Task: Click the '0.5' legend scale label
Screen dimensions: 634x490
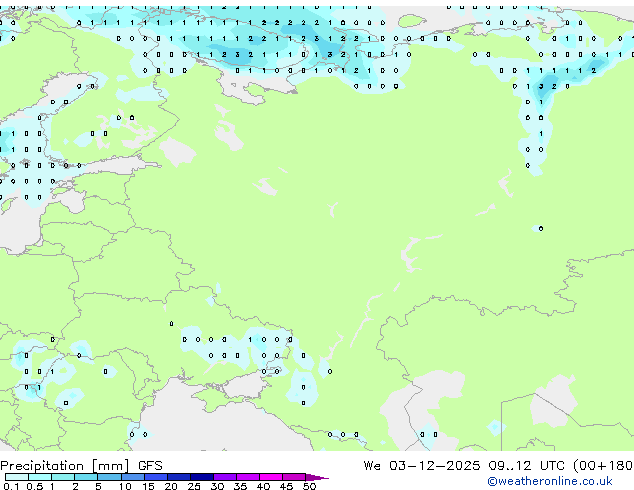Action: pyautogui.click(x=35, y=486)
